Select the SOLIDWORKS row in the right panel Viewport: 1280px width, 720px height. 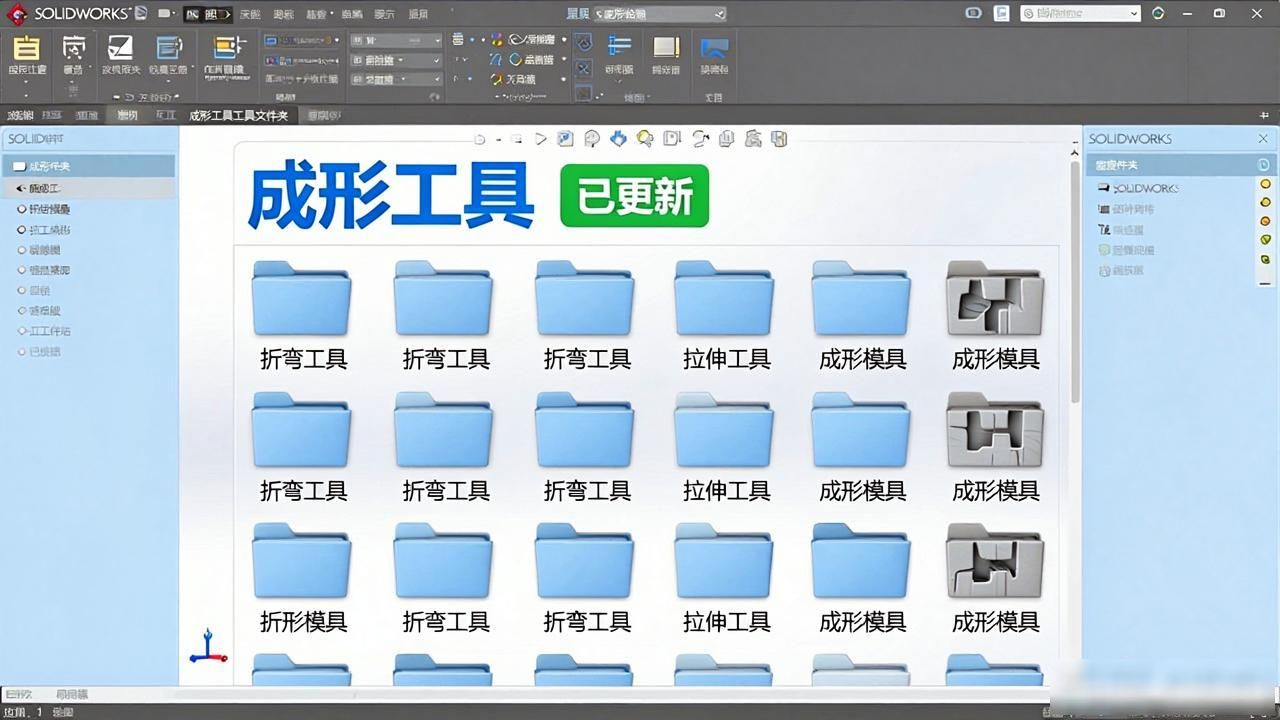click(1139, 188)
